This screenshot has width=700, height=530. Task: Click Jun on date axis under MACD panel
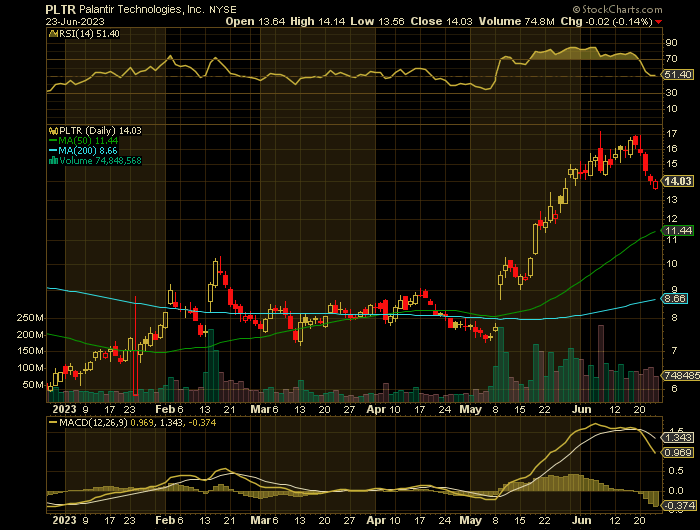point(582,521)
